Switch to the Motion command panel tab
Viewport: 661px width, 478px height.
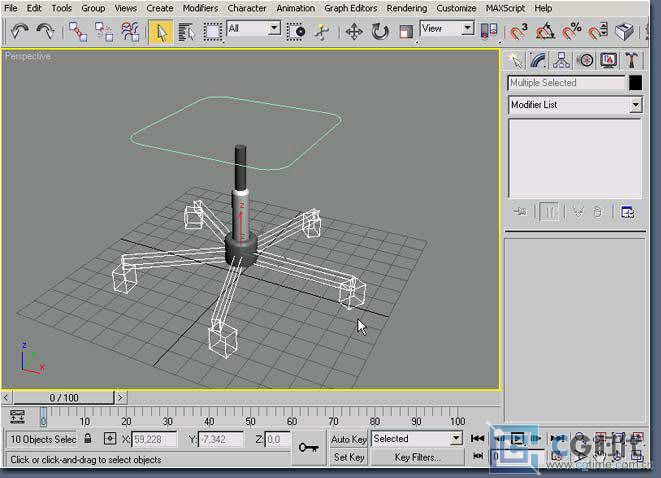click(585, 61)
